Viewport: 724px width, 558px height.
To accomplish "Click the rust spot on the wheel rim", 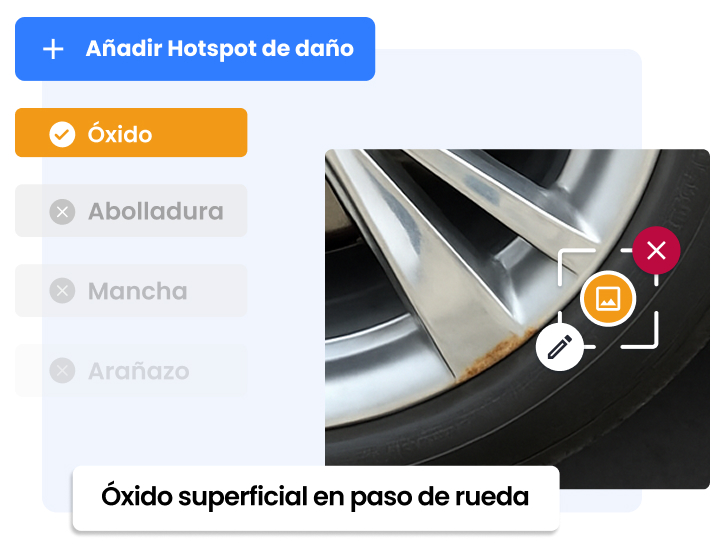I will pyautogui.click(x=494, y=353).
